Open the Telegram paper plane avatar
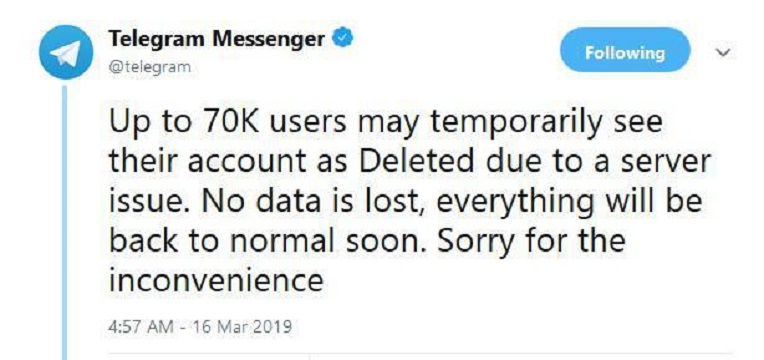Image resolution: width=764 pixels, height=360 pixels. [65, 52]
